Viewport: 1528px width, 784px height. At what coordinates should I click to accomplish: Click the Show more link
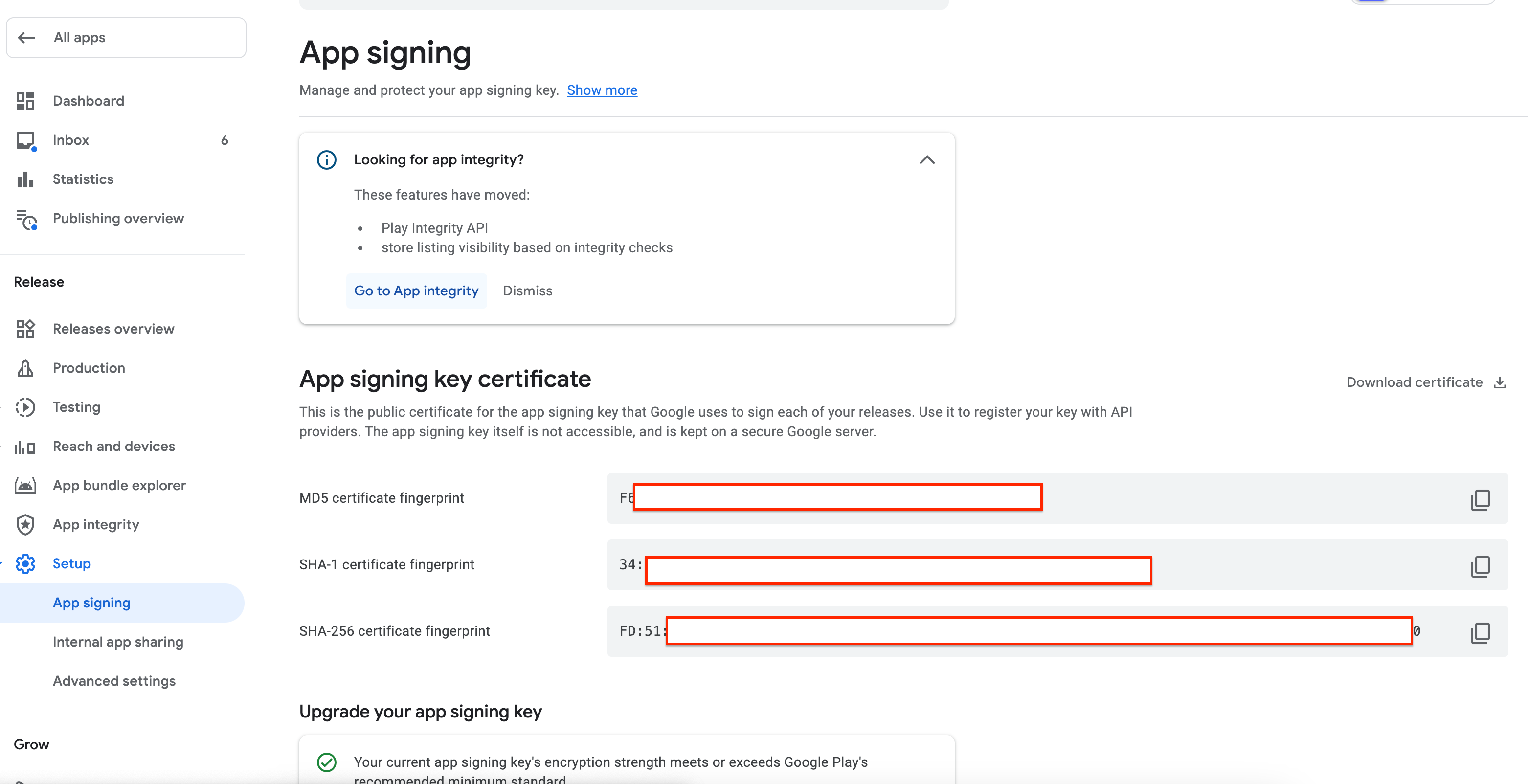pyautogui.click(x=602, y=90)
